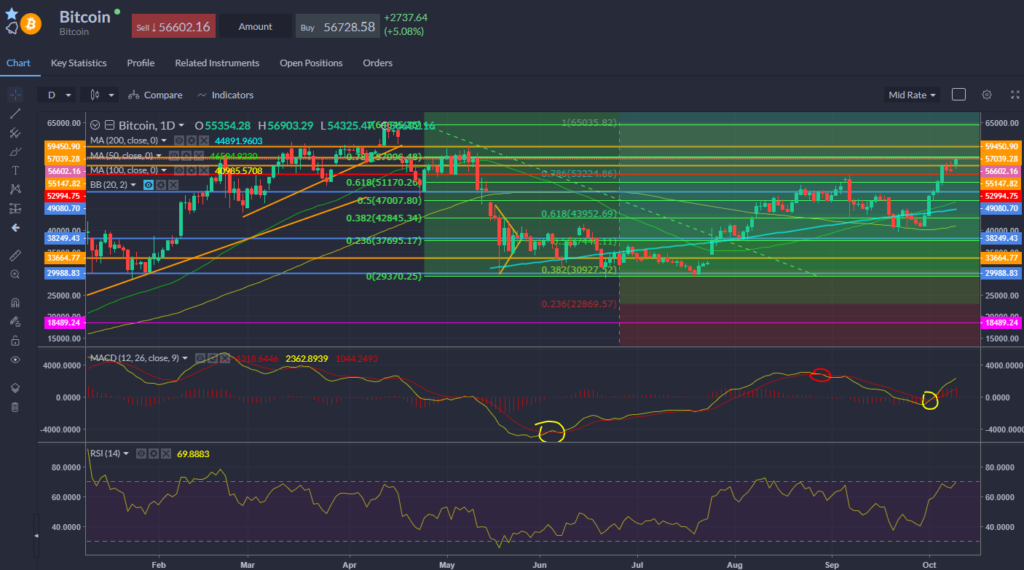Expand the Bitcoin, 1D legend dropdown
1024x570 pixels.
pos(181,125)
